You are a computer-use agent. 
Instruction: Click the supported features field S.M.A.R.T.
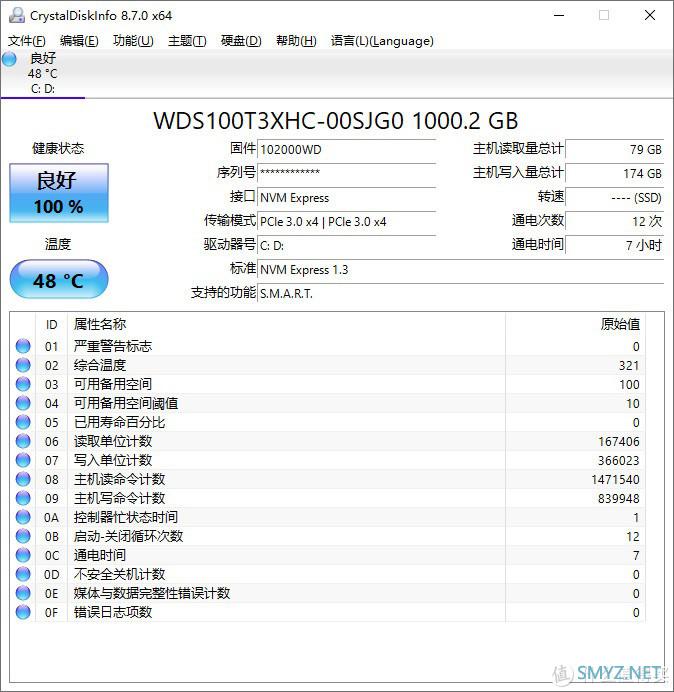point(461,293)
